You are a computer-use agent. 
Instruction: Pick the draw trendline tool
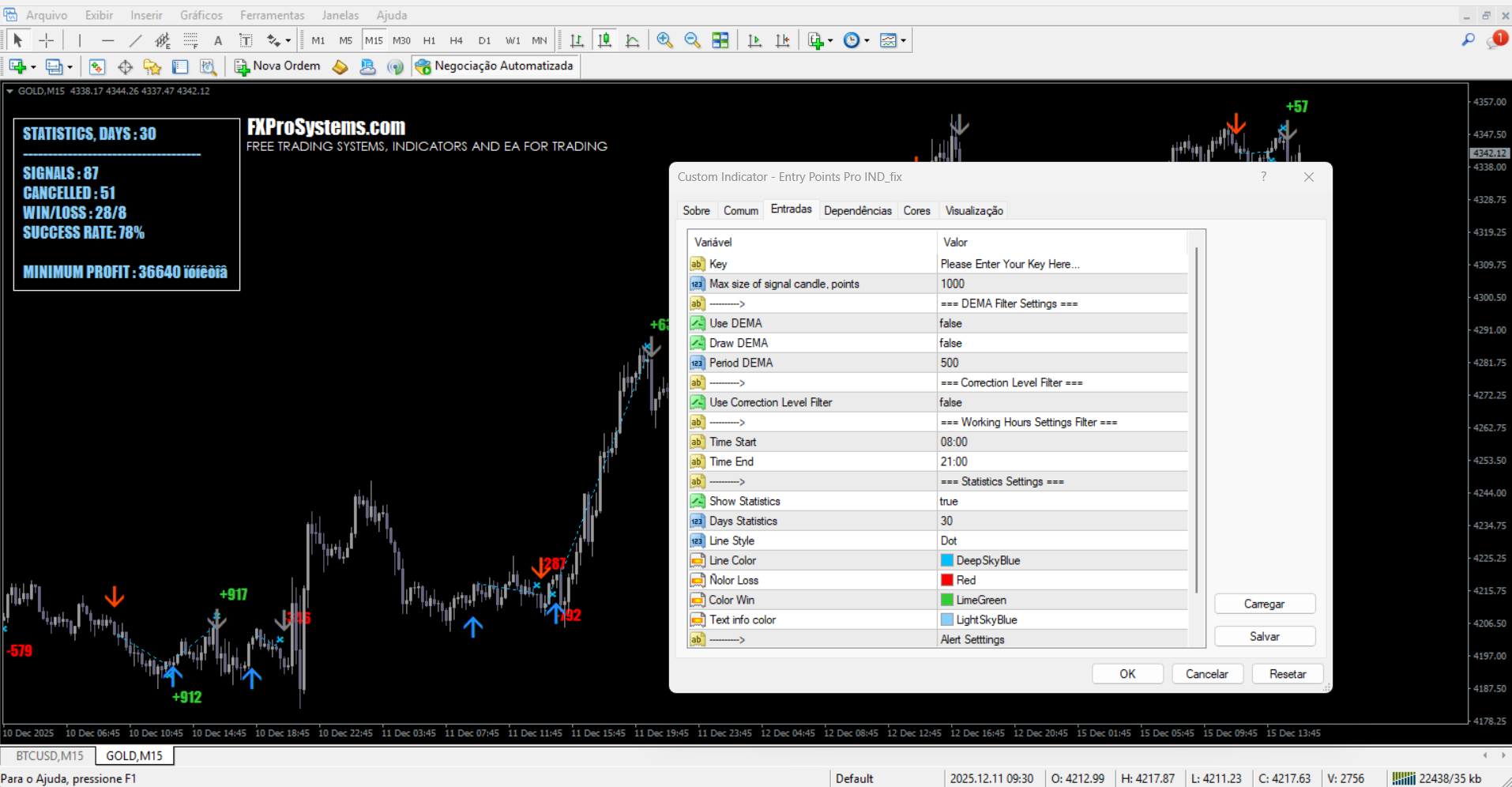click(136, 40)
